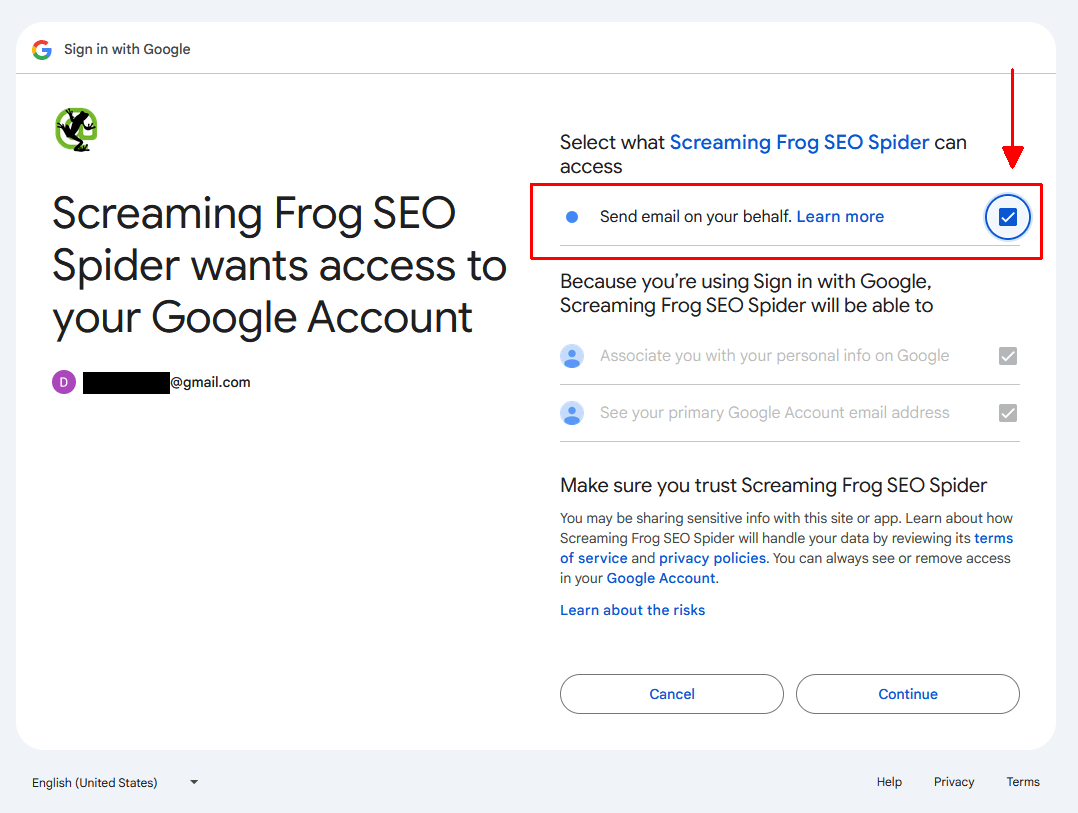The image size is (1078, 813).
Task: Open the Help link in footer
Action: [x=888, y=781]
